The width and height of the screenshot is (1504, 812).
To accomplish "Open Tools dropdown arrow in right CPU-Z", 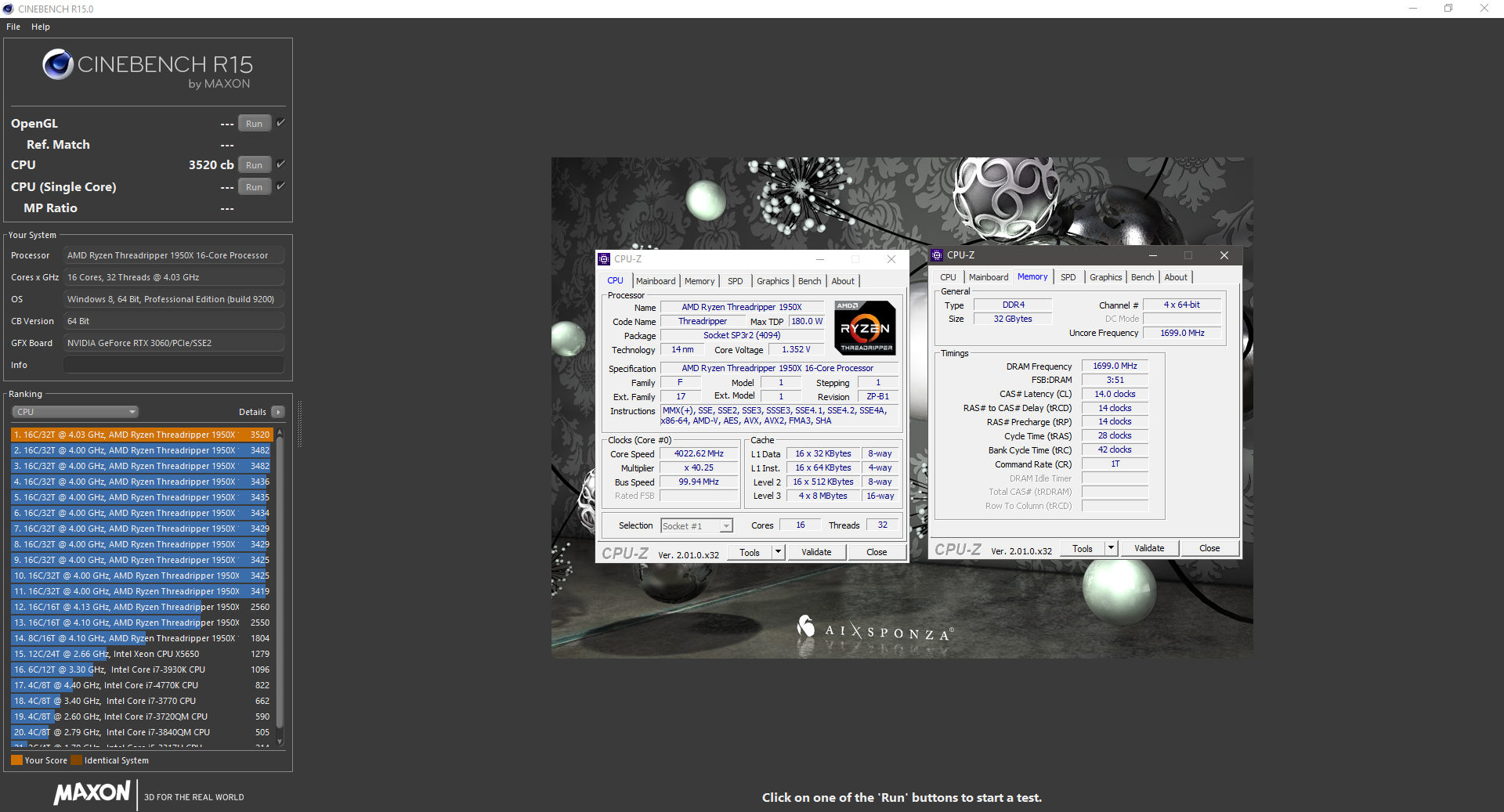I will point(1111,548).
